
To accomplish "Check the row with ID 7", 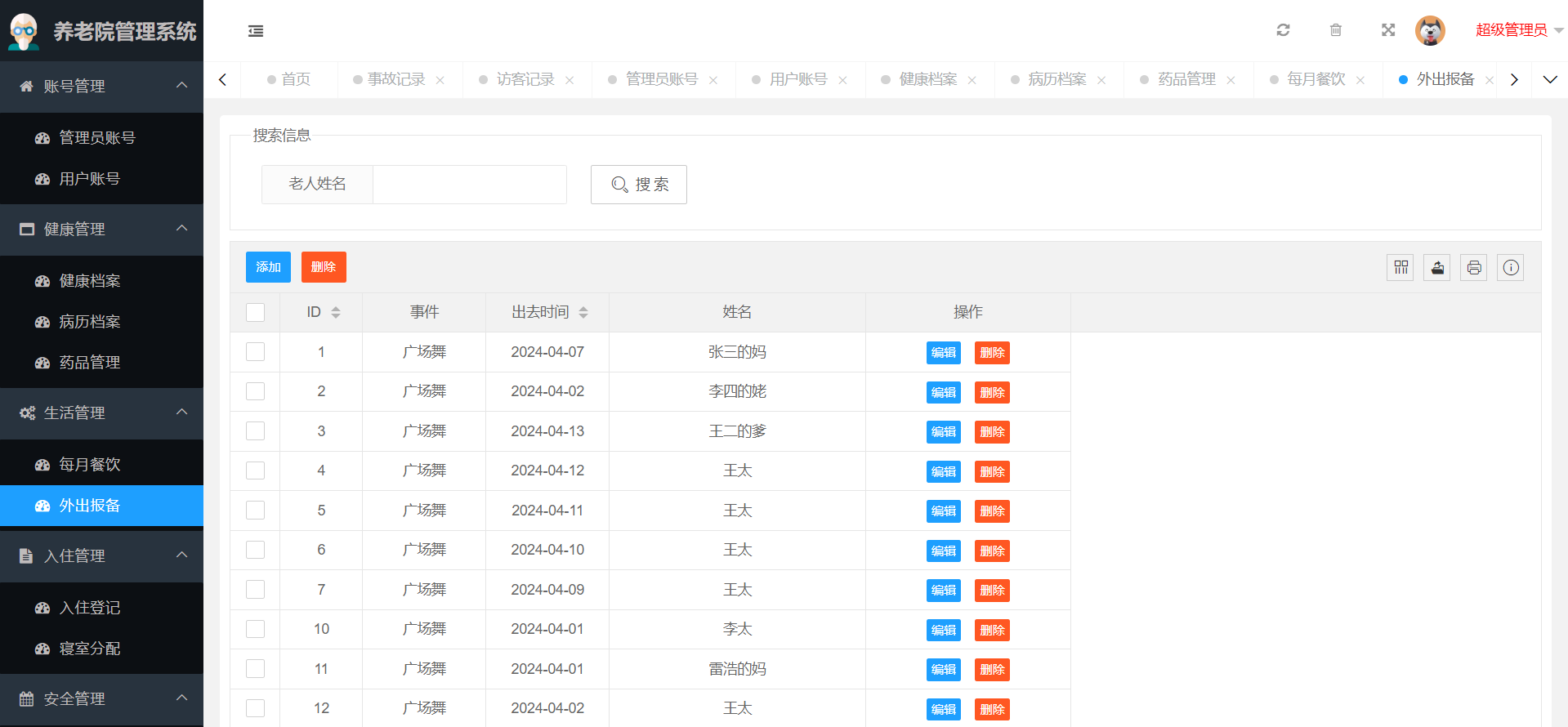I will click(x=256, y=589).
